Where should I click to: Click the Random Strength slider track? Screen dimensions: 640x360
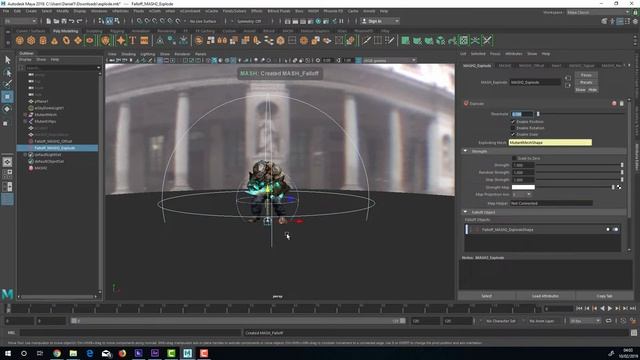tap(579, 172)
